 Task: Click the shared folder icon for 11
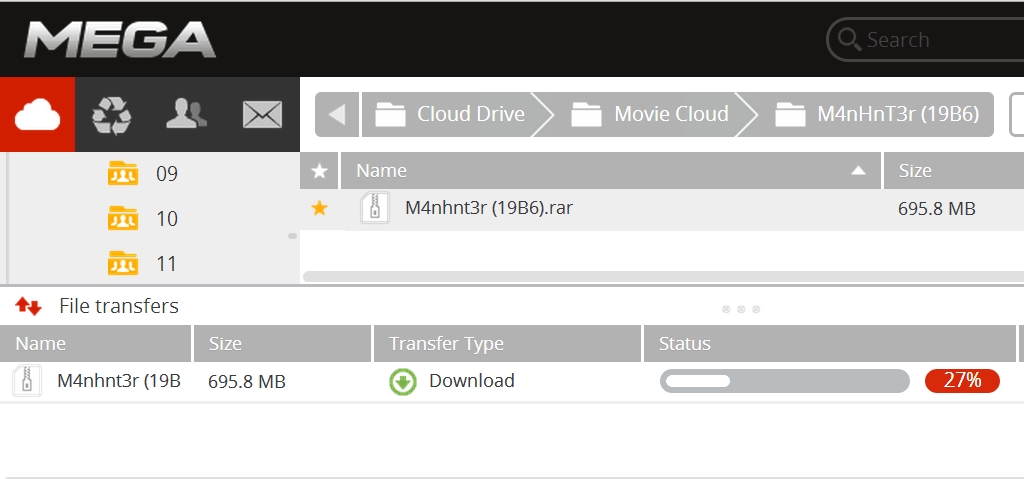point(123,263)
